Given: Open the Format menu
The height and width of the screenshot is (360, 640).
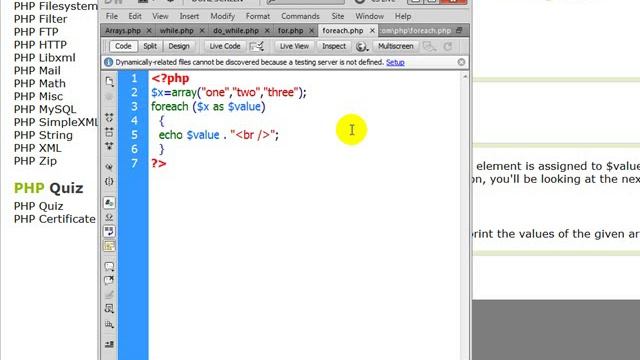Looking at the screenshot, I should click(x=258, y=16).
